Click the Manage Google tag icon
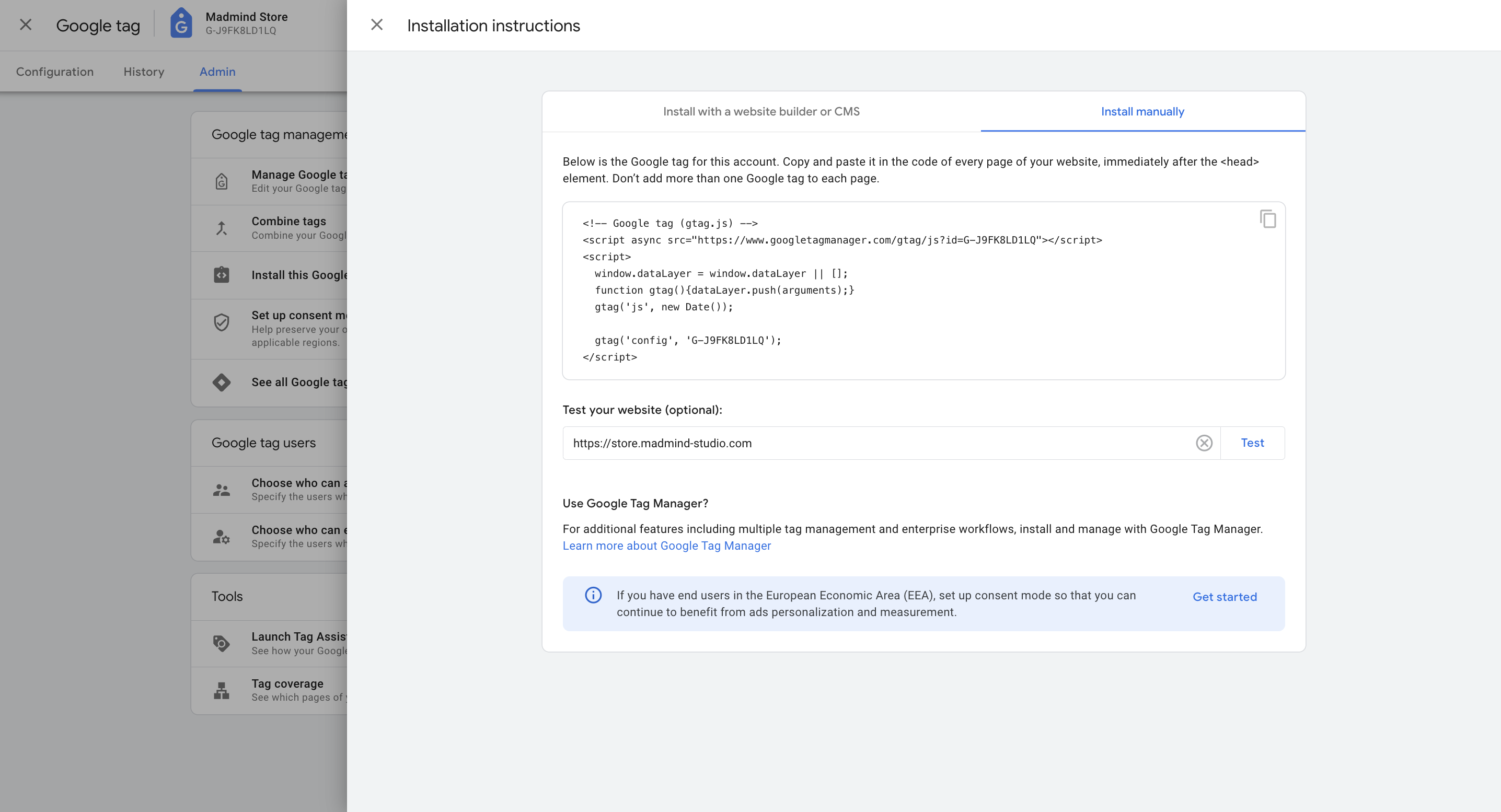 click(222, 181)
